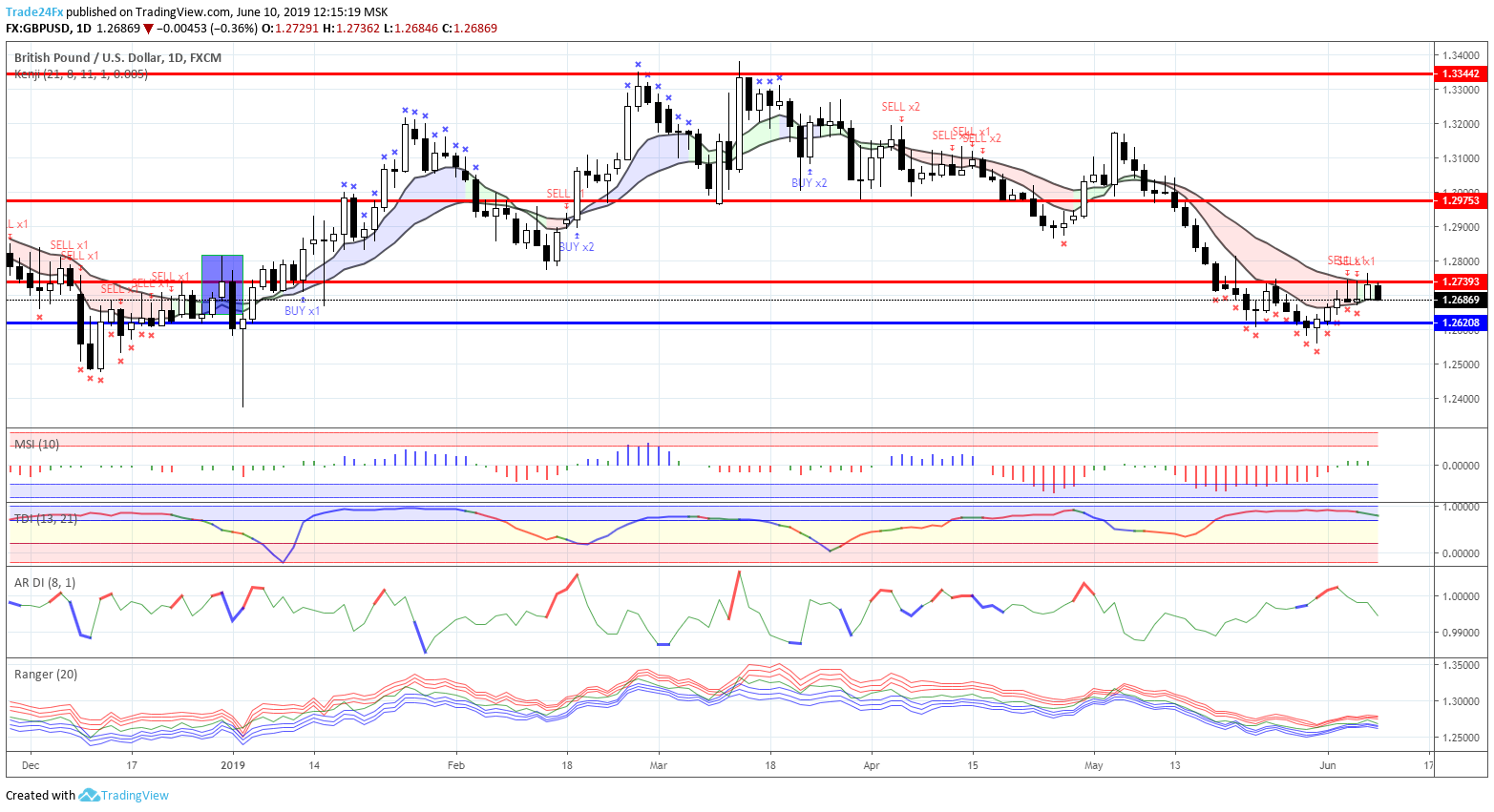Open the TradingView link beside Created with
The width and height of the screenshot is (1494, 812).
135,796
